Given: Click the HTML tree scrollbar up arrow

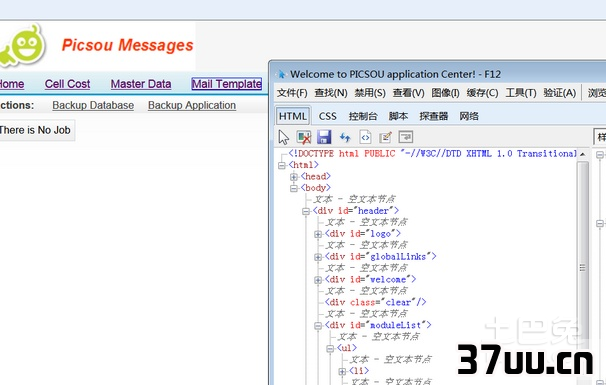Looking at the screenshot, I should (582, 154).
